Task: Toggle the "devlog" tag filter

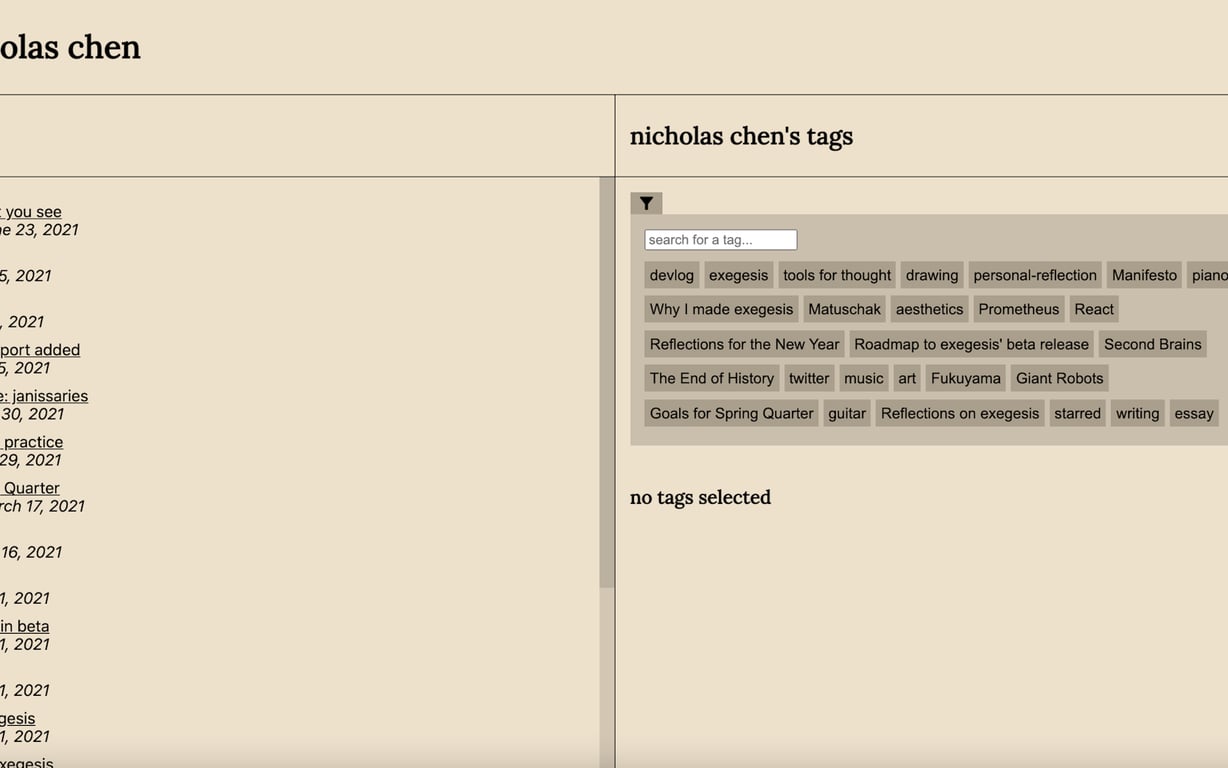Action: pos(670,275)
